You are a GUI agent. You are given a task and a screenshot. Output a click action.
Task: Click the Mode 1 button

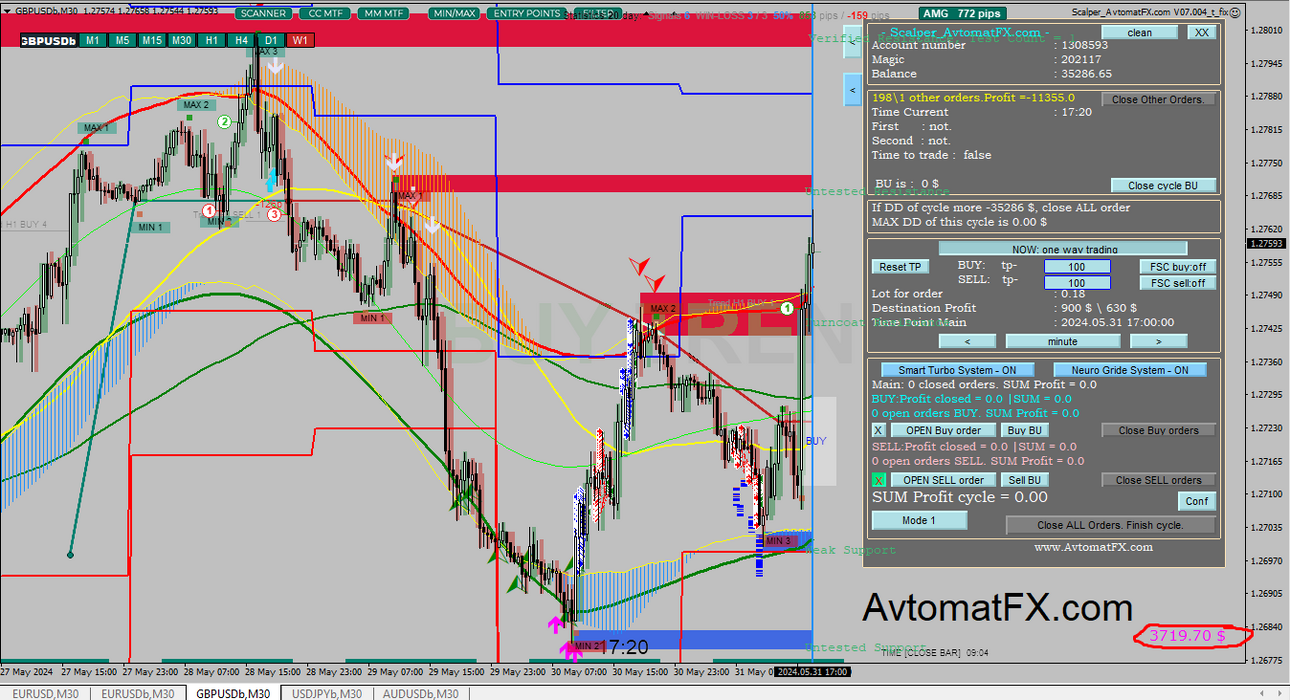point(919,520)
